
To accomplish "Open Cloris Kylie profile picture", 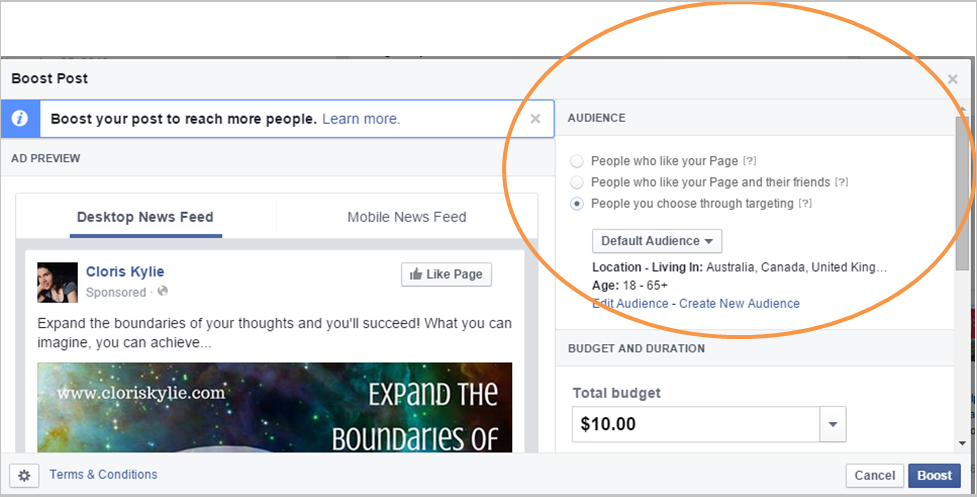I will coord(57,282).
